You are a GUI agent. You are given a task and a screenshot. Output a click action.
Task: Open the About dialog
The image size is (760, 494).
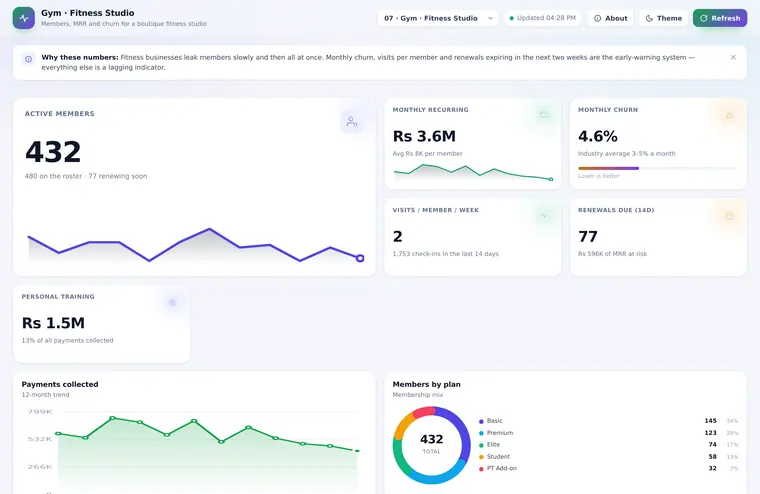click(x=610, y=18)
